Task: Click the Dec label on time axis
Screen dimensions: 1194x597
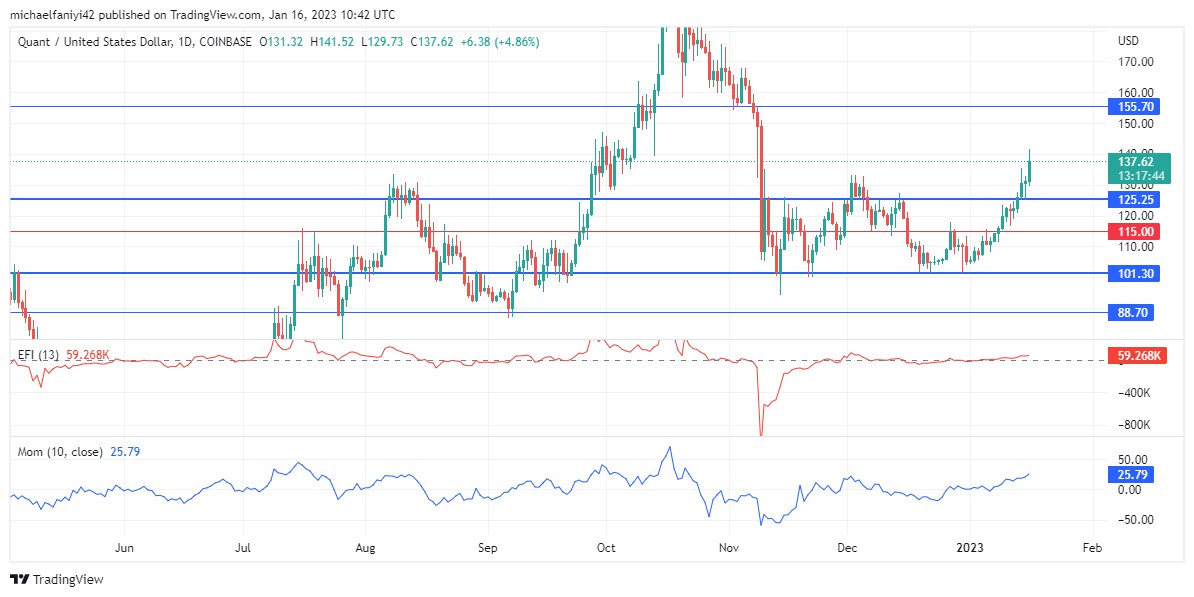Action: [x=847, y=548]
